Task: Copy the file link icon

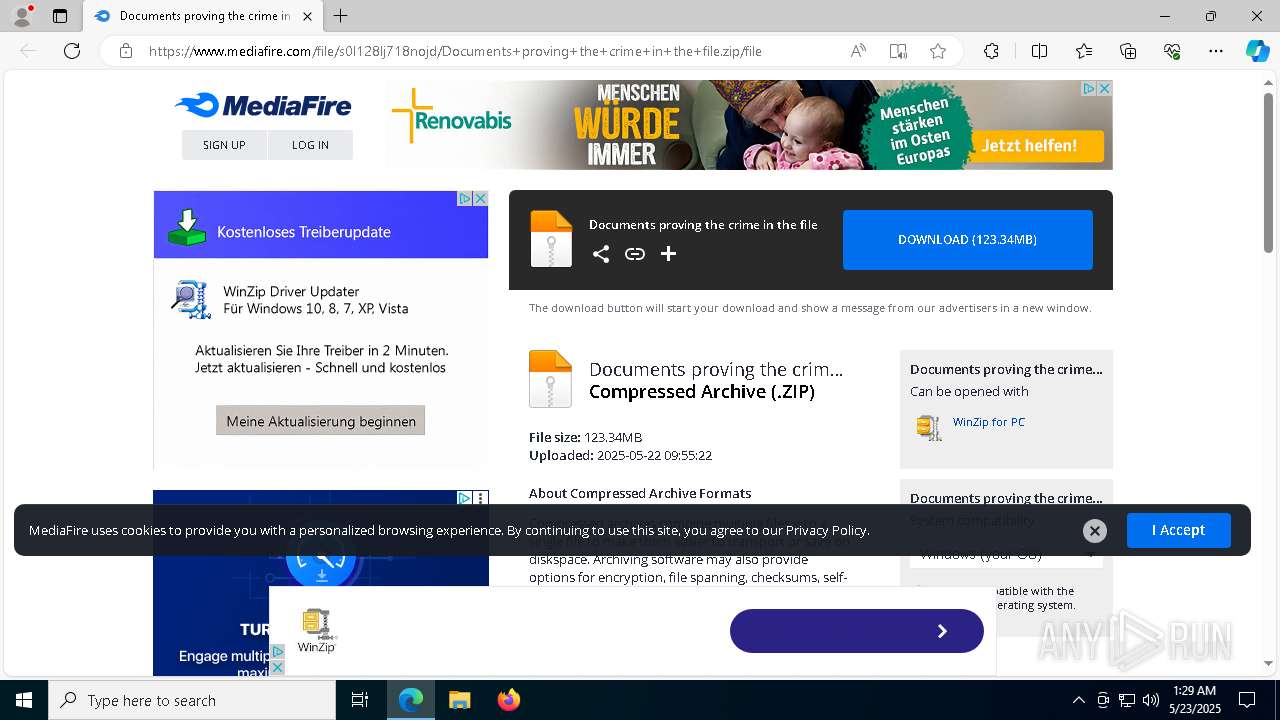Action: click(x=635, y=254)
